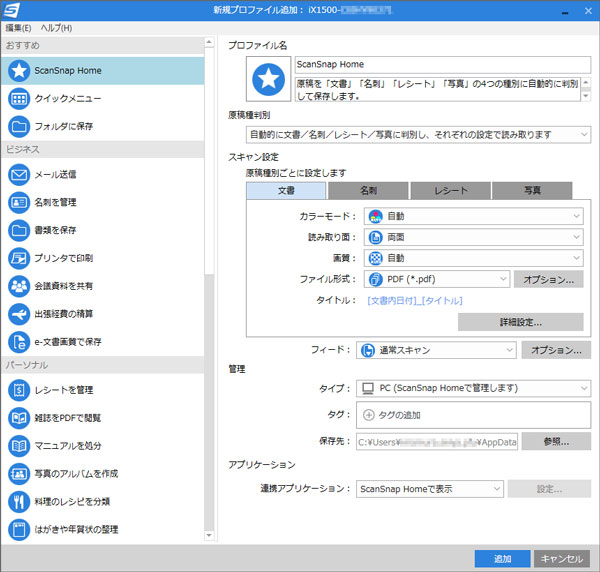The width and height of the screenshot is (600, 572).
Task: Select the 雑誌をPDFで閲覧 book icon
Action: (19, 418)
